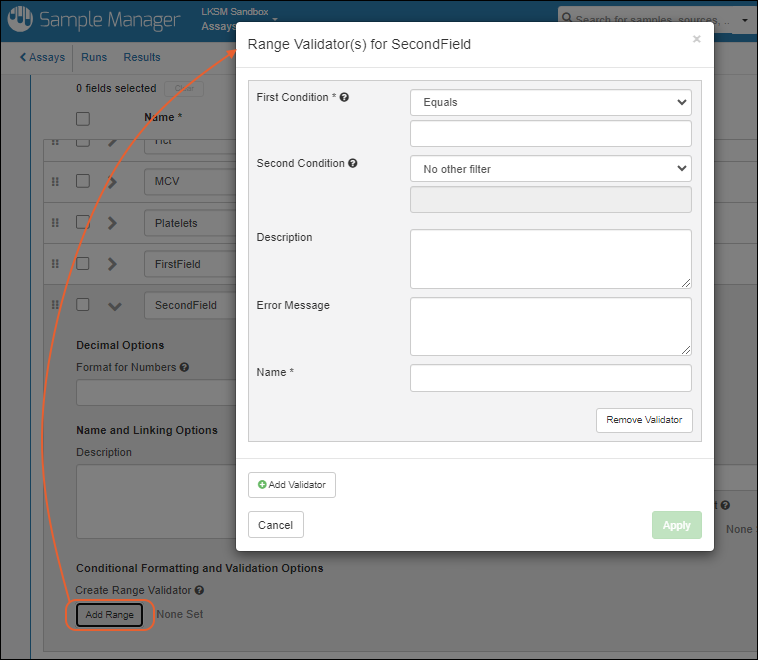
Task: Go to the Runs tab
Action: [94, 57]
